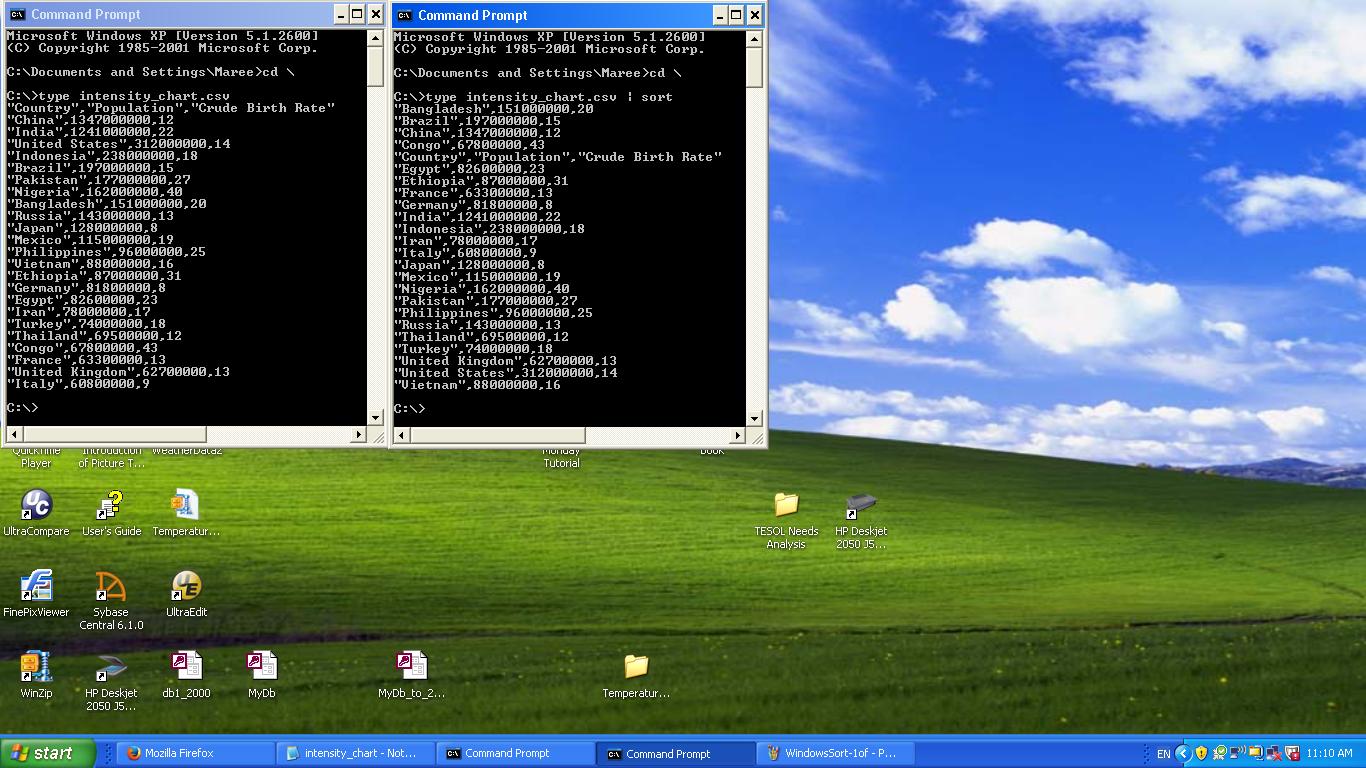Expand hidden system tray icons
The width and height of the screenshot is (1366, 768).
[x=1183, y=753]
